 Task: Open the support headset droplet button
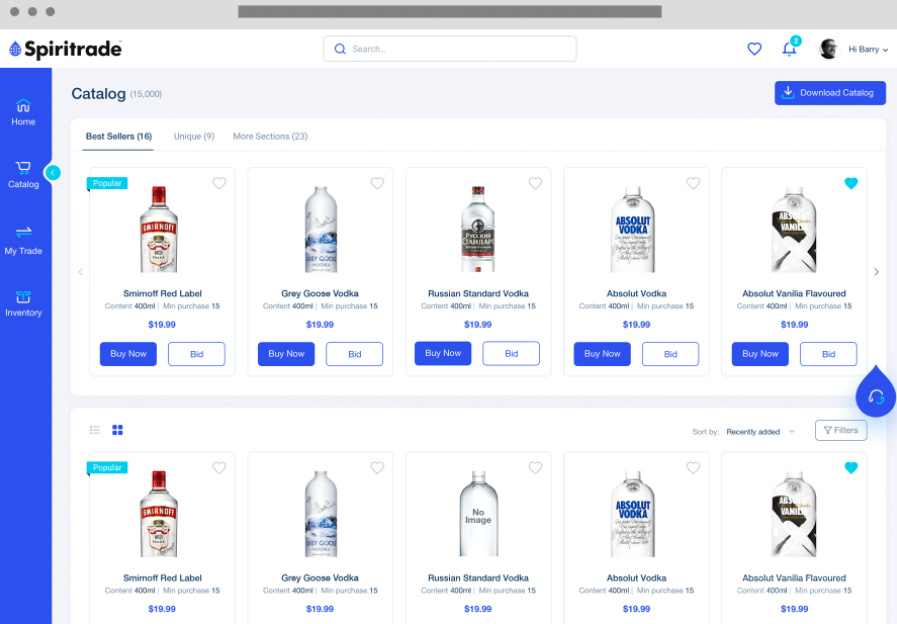click(x=875, y=393)
